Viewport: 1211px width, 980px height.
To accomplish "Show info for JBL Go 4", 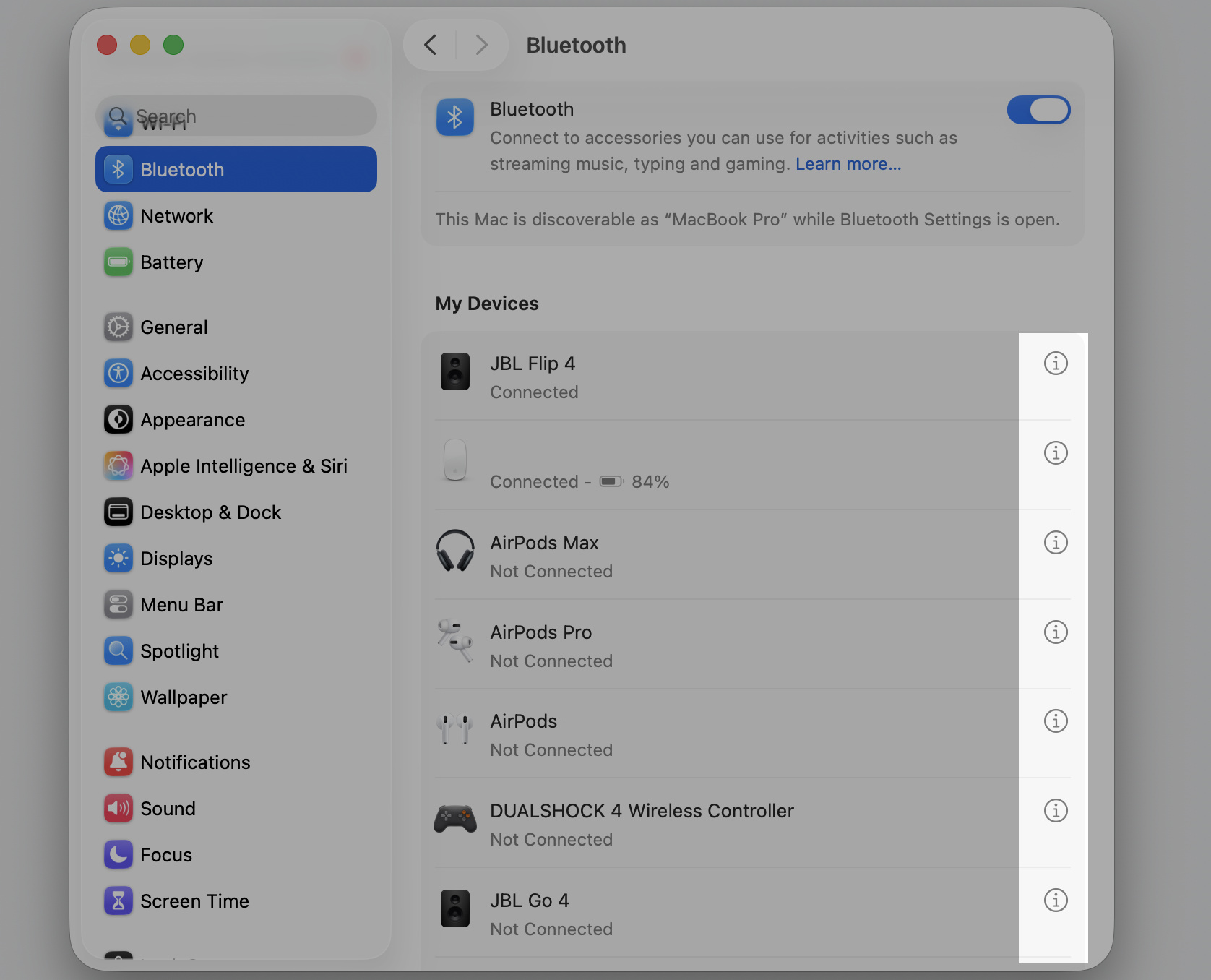I will (1056, 900).
